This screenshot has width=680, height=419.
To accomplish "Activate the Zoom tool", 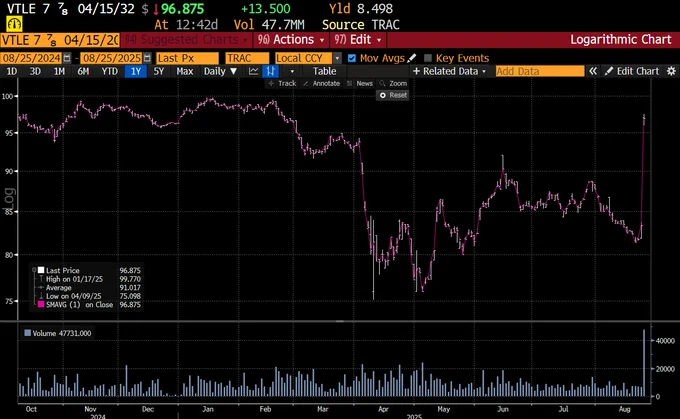I will click(x=393, y=83).
